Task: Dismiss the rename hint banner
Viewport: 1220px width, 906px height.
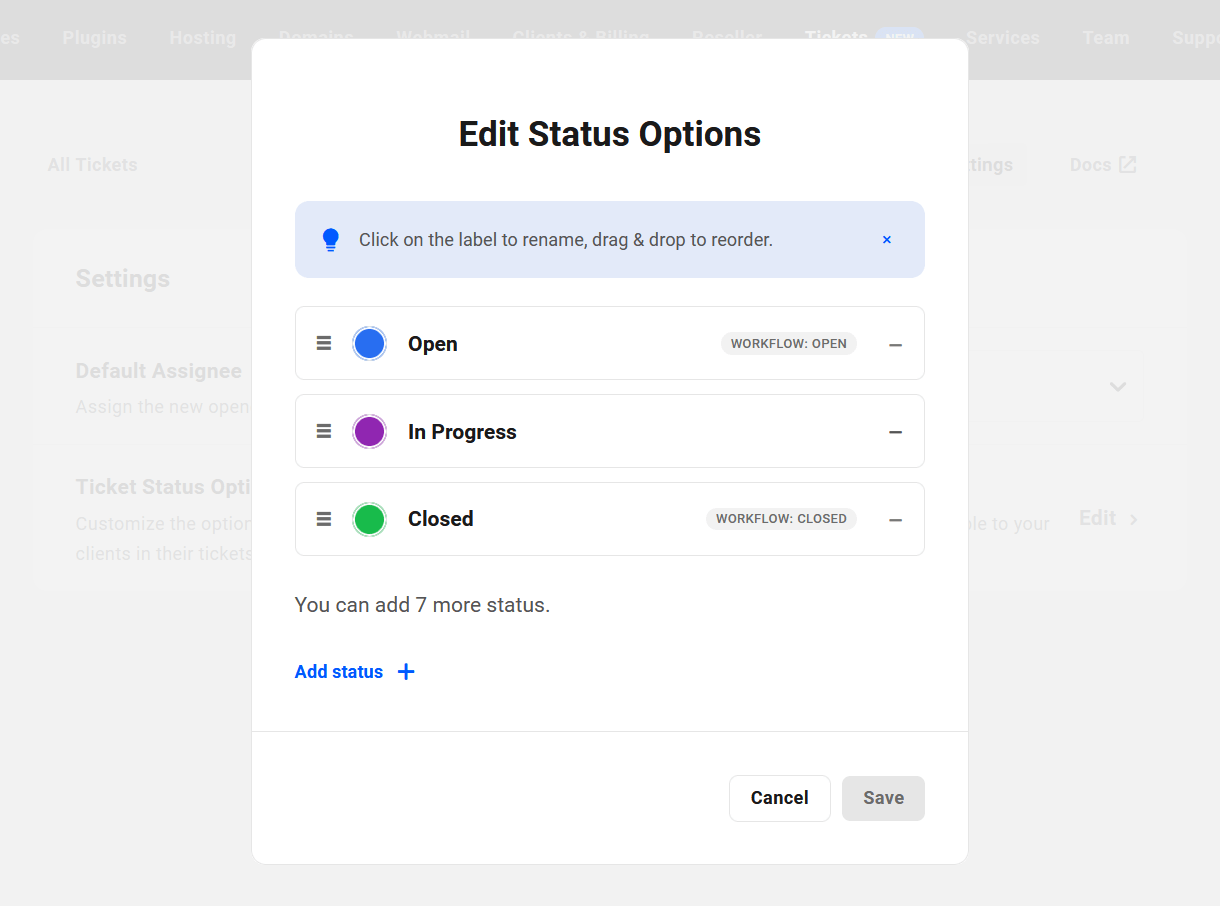Action: [886, 240]
